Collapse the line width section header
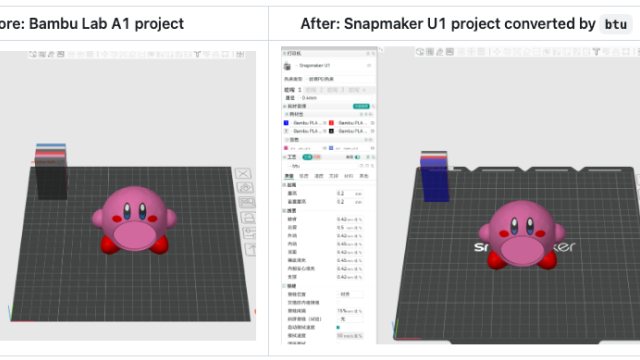 click(x=290, y=211)
